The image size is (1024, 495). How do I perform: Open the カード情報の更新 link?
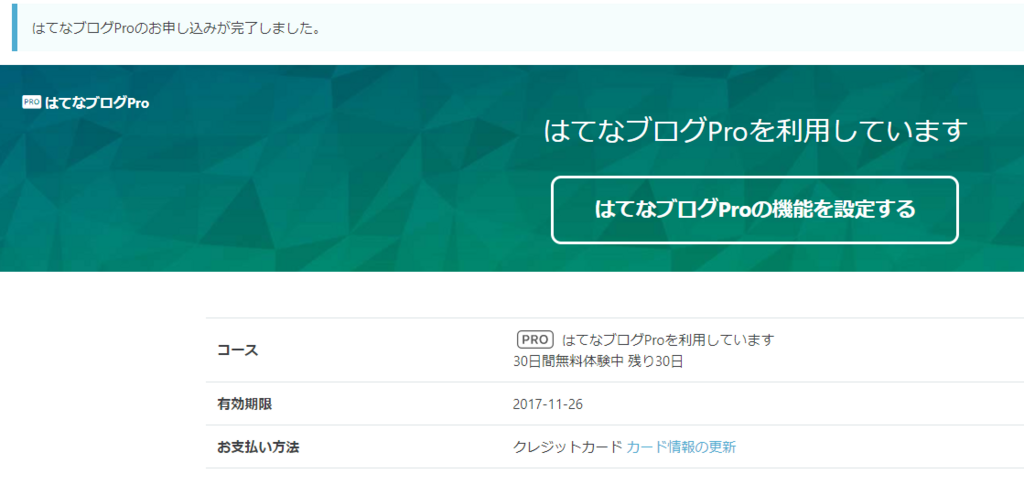coord(681,447)
